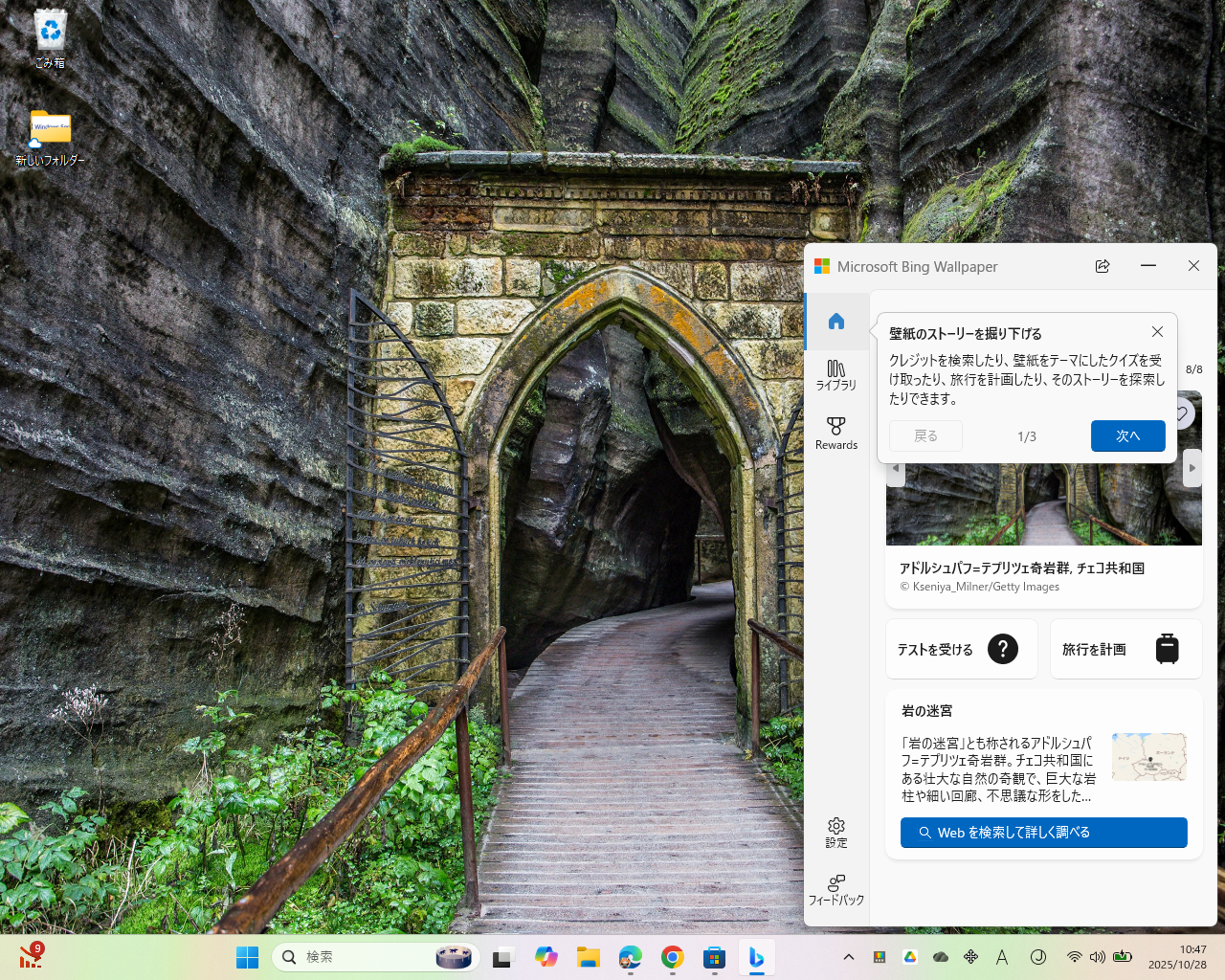Click the フィードバック feedback icon
The height and width of the screenshot is (980, 1225).
(x=835, y=887)
